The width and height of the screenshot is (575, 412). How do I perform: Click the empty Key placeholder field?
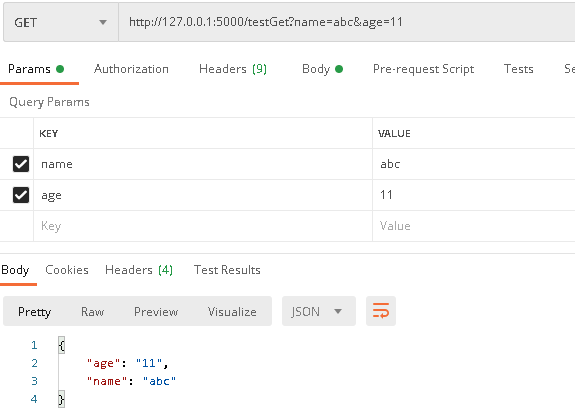tap(203, 226)
